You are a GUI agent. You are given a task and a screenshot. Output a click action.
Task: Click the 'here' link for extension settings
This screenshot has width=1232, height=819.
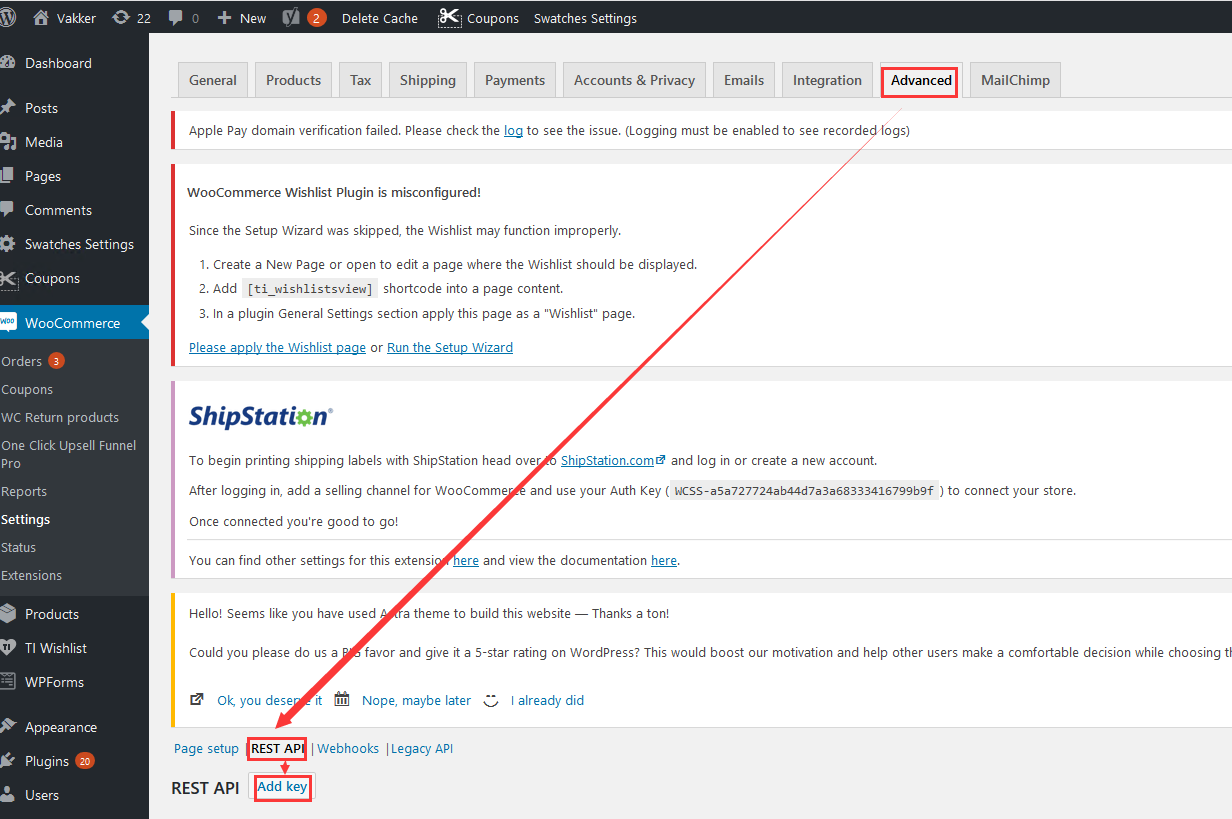click(x=466, y=560)
